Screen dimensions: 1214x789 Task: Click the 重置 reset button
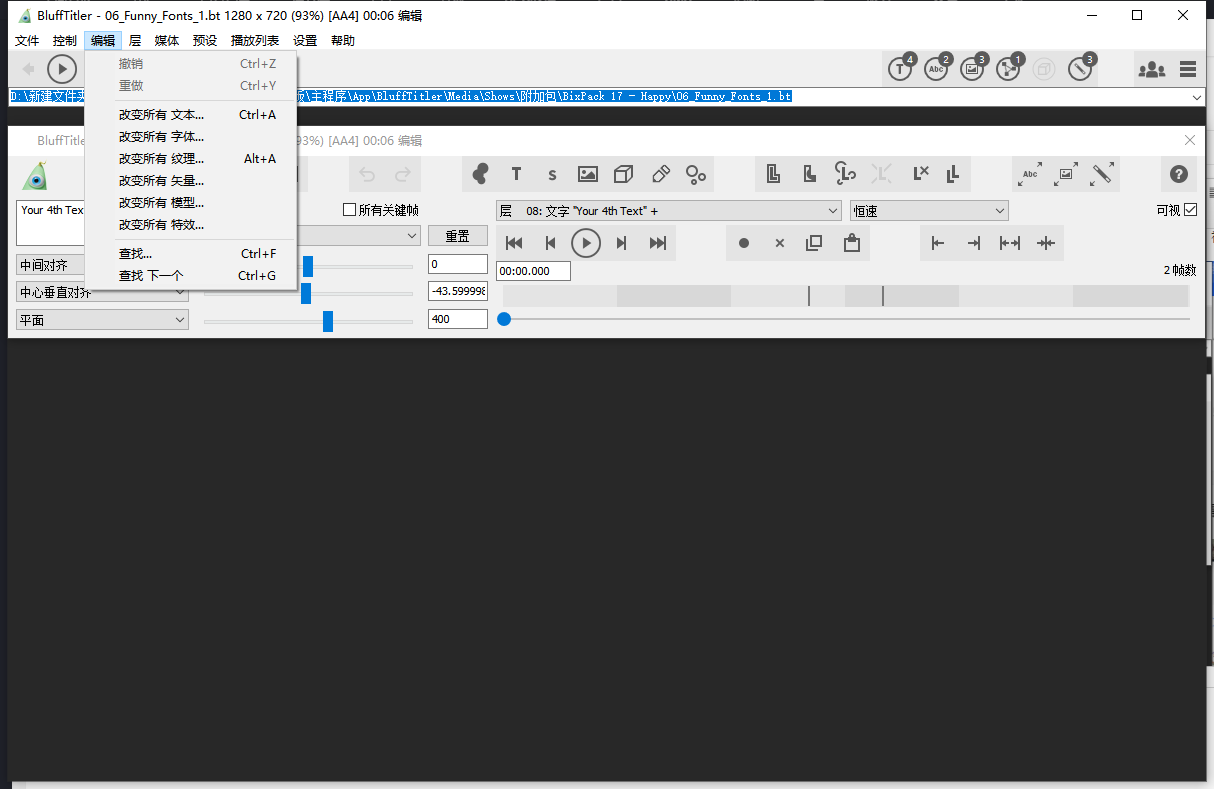[x=458, y=236]
